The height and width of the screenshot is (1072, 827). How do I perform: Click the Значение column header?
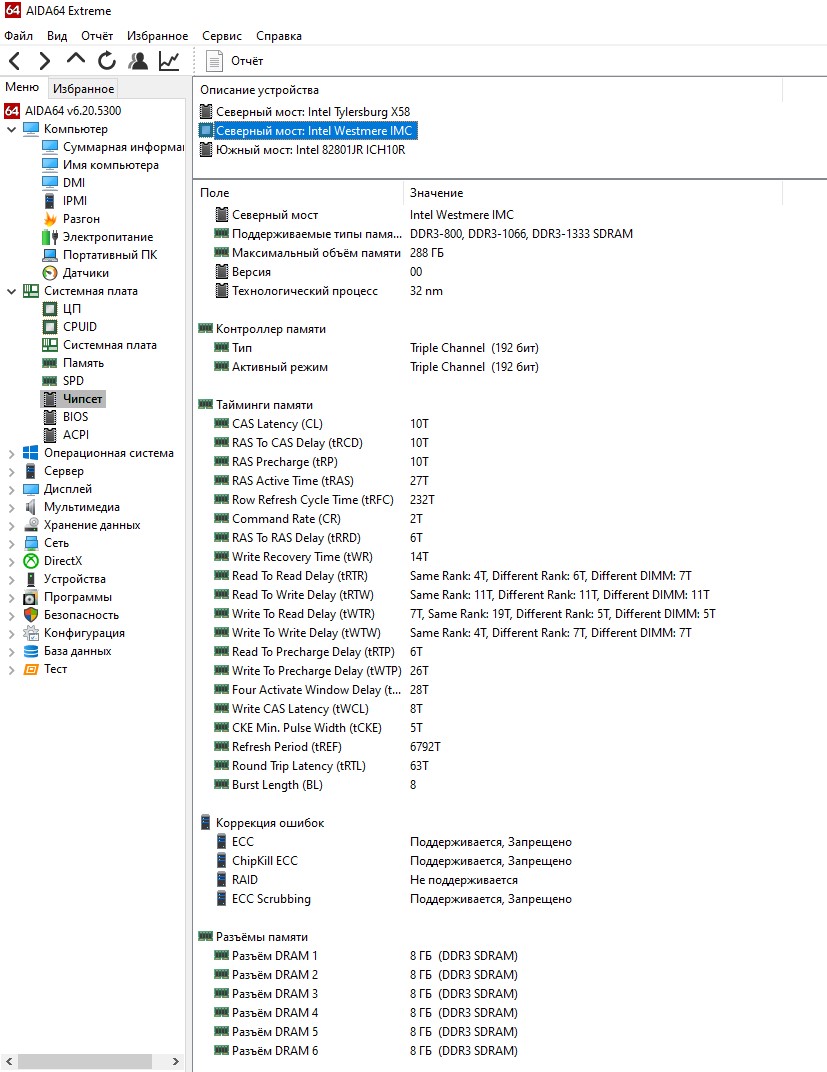[x=593, y=193]
